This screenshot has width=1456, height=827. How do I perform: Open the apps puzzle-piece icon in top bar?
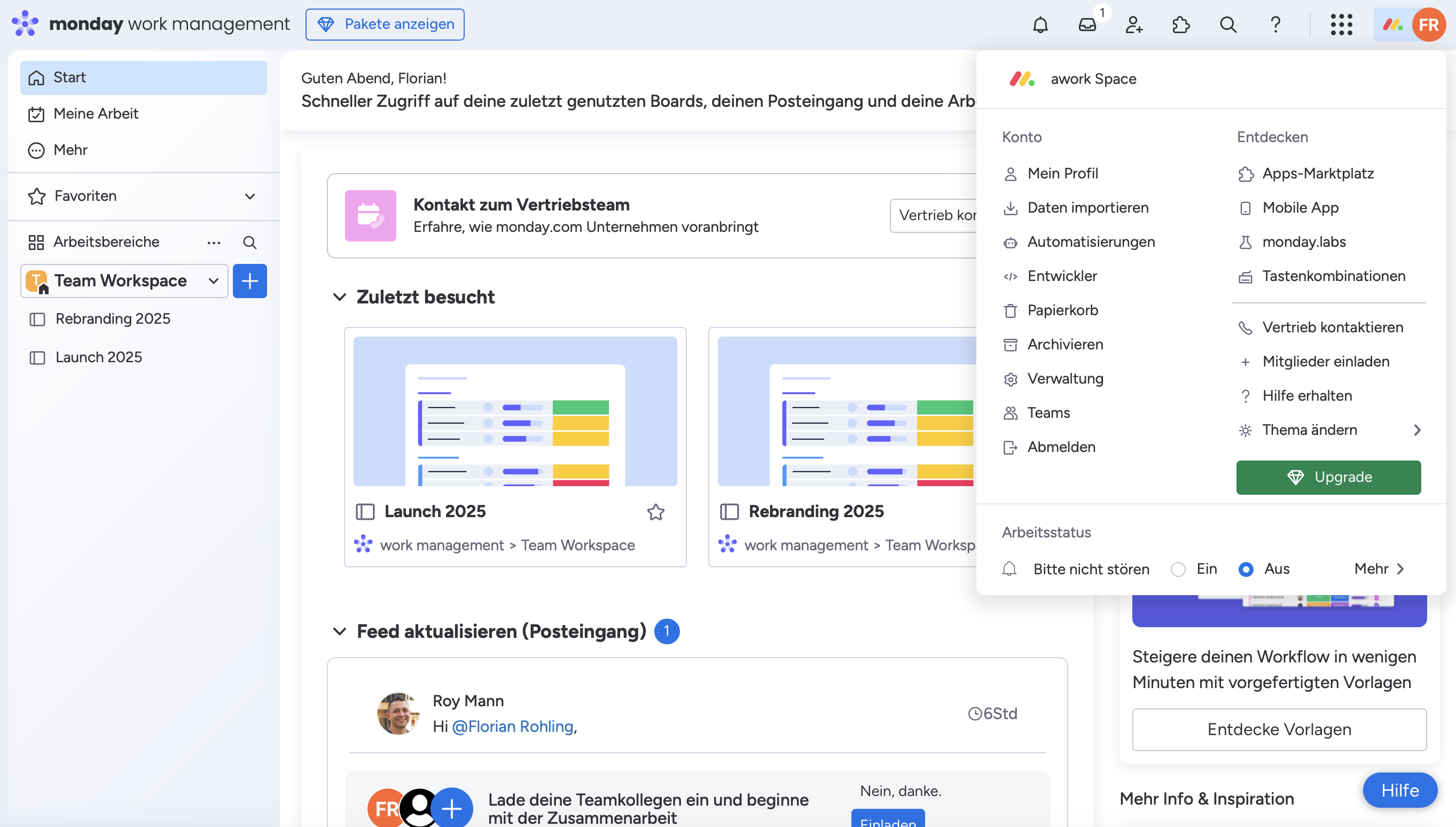(x=1181, y=25)
